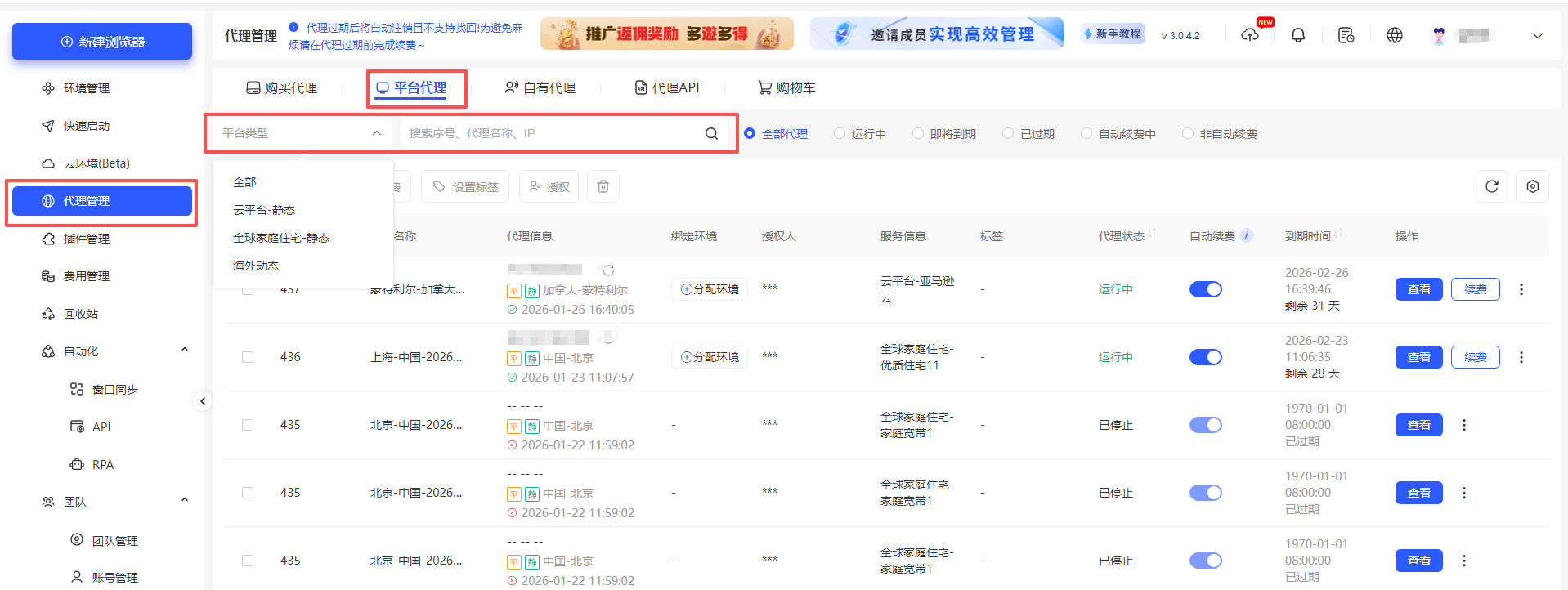Switch to the 自有代理 tab
Screen dimensions: 1568x590
tap(540, 88)
